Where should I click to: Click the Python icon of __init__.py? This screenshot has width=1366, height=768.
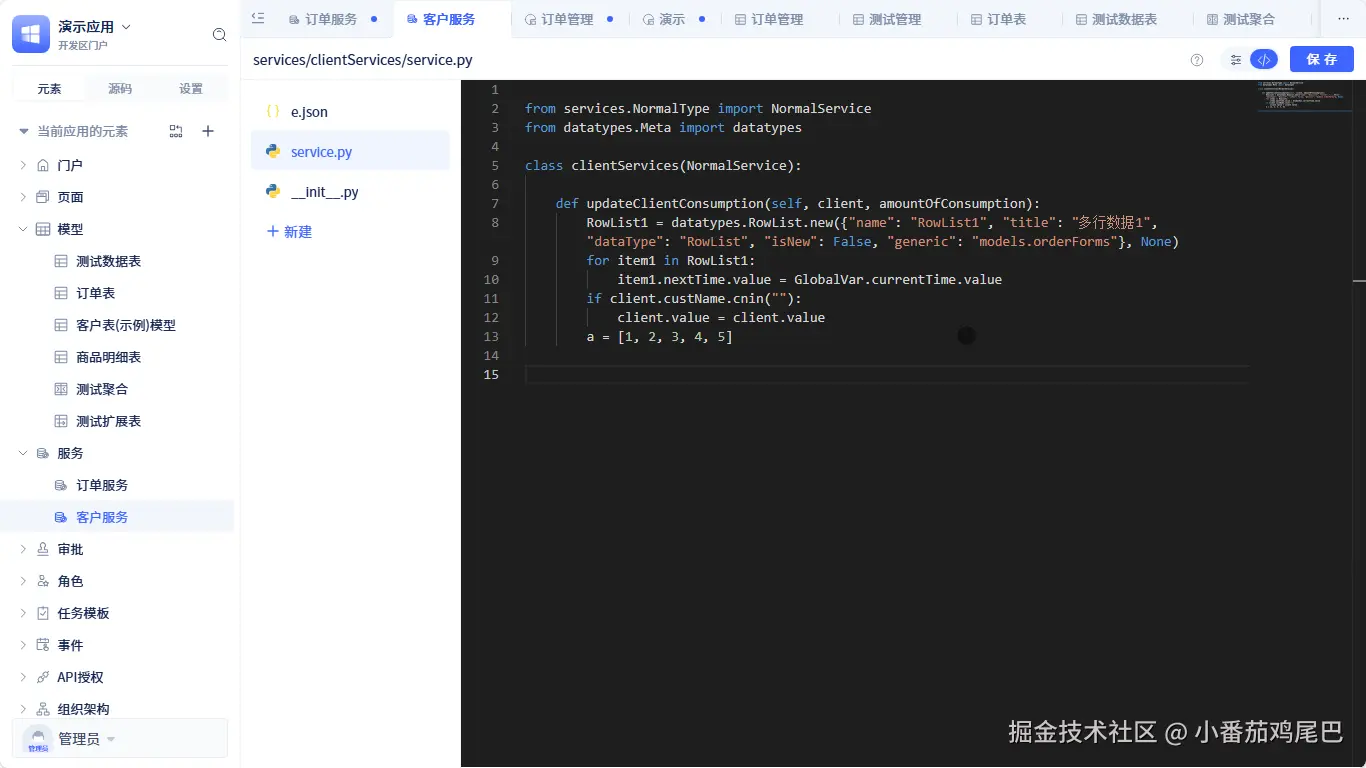click(273, 192)
